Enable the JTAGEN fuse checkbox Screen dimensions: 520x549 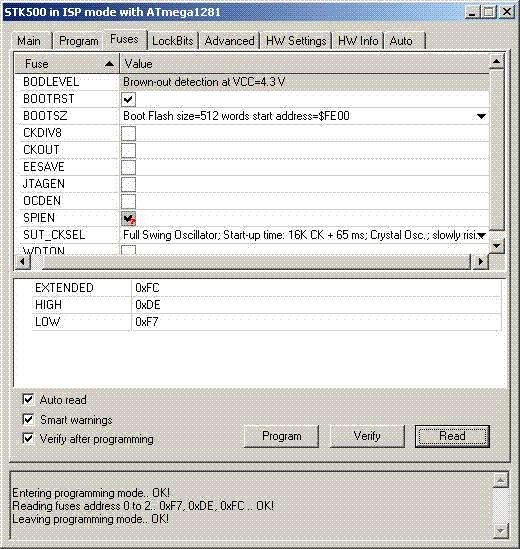(x=128, y=185)
